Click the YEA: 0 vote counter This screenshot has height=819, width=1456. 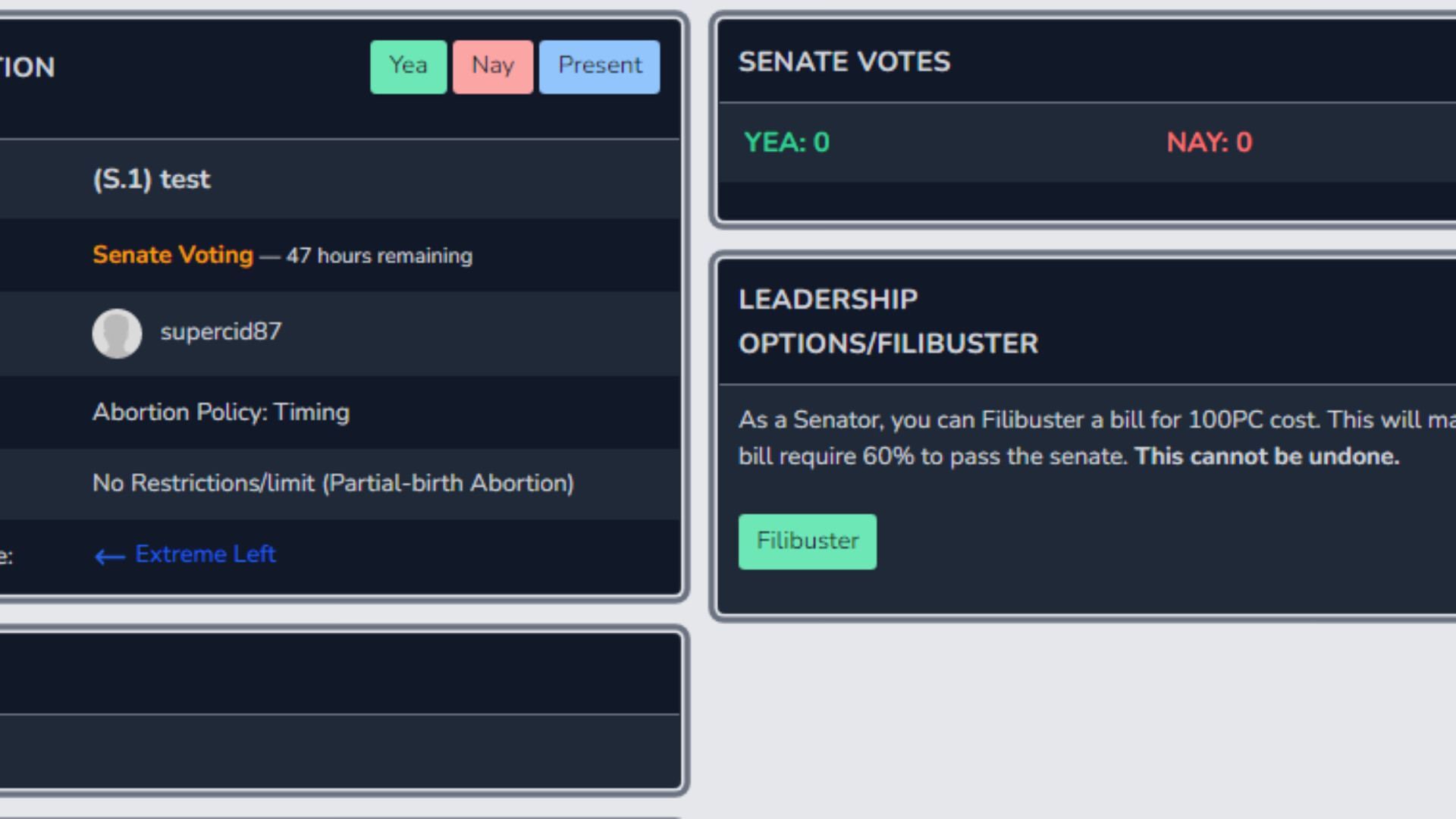[x=786, y=142]
